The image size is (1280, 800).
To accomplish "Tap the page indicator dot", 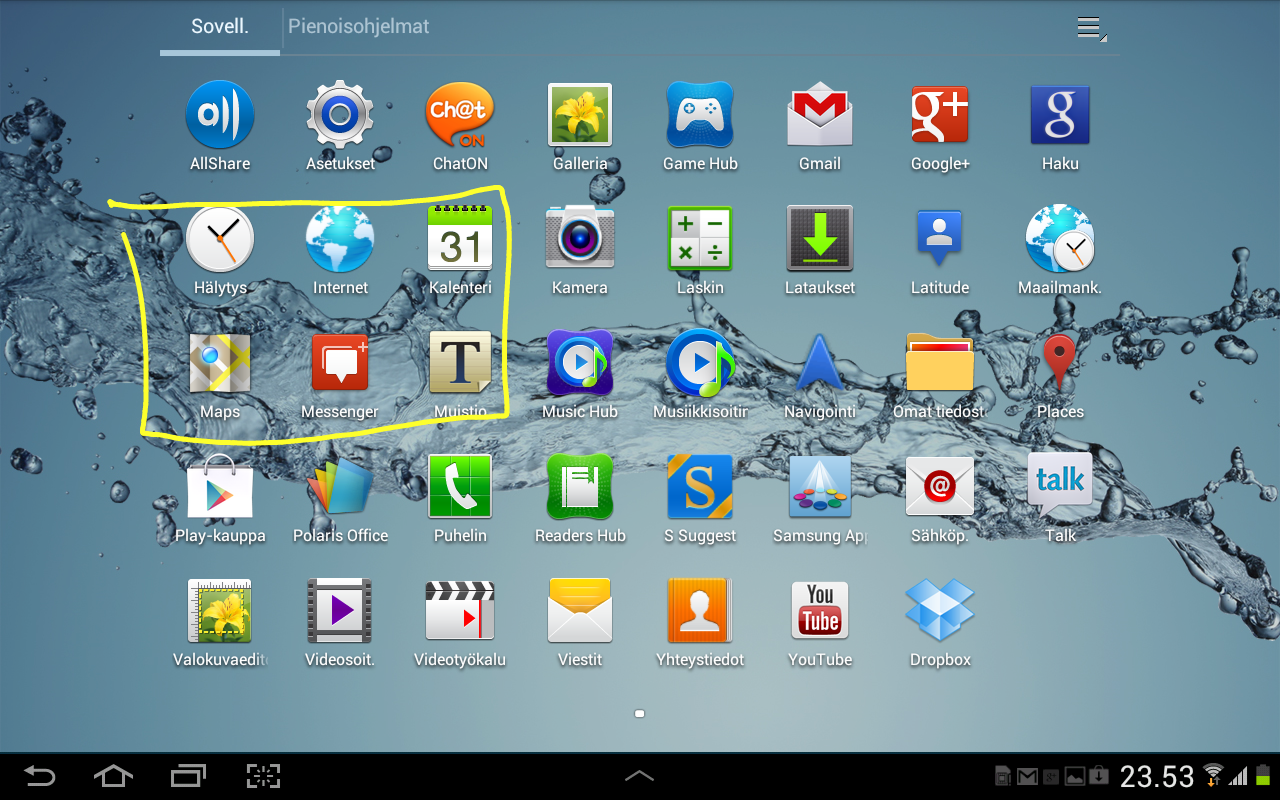I will pos(640,714).
